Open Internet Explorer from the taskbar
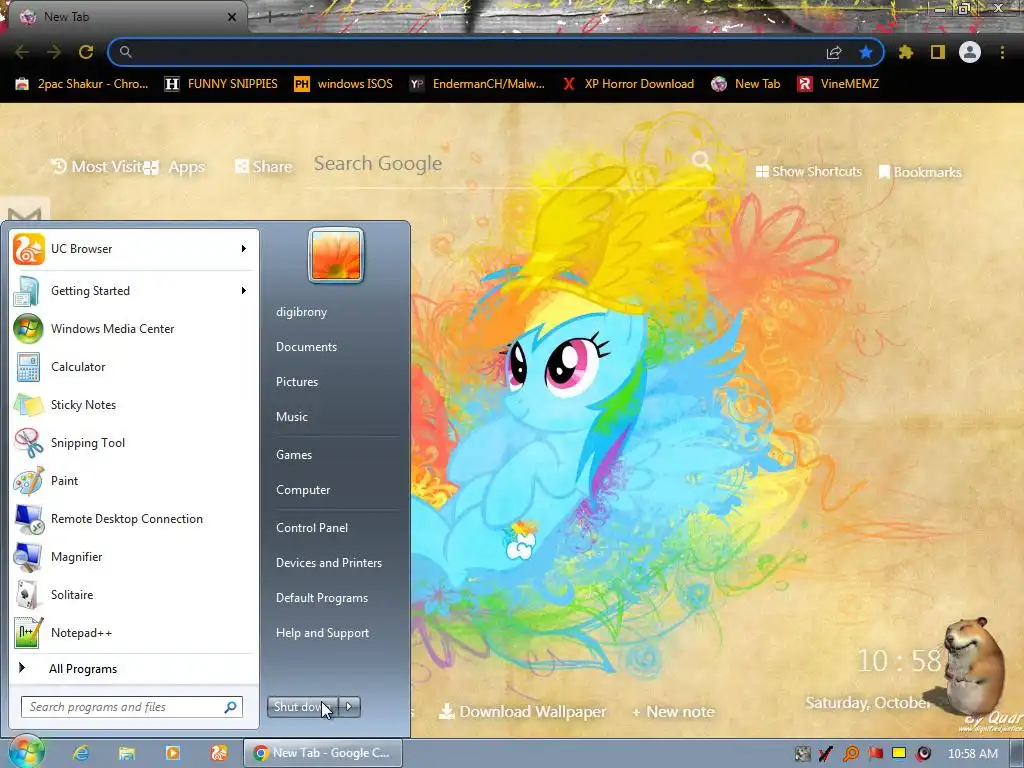 [81, 753]
